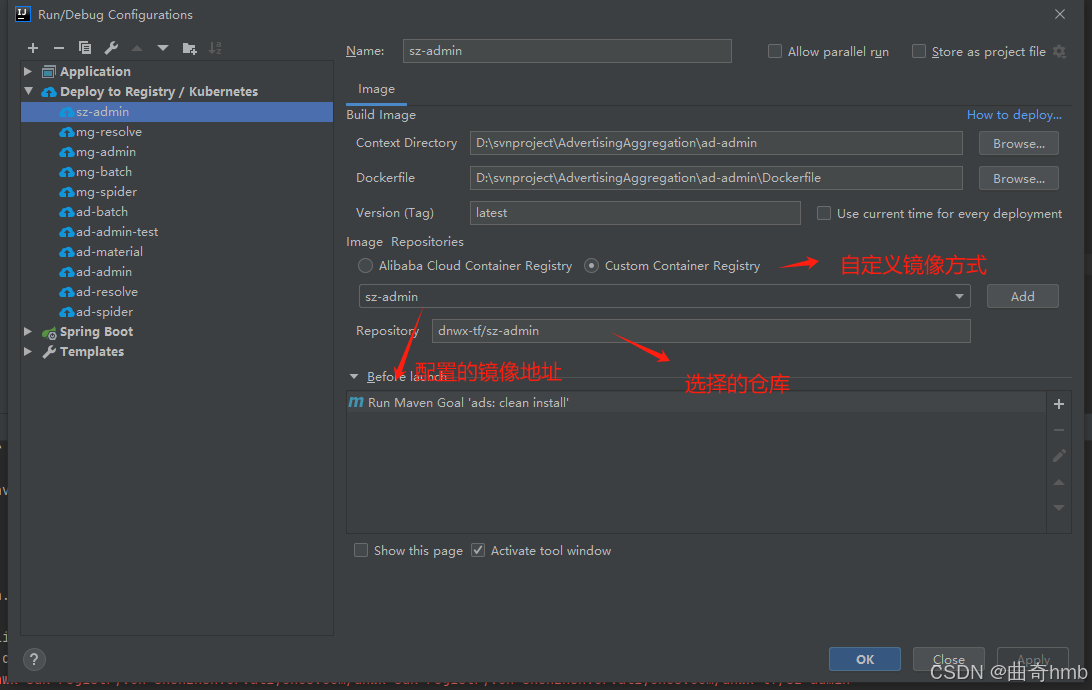Open help with the question mark icon
Screen dimensions: 1092x690
(x=34, y=659)
